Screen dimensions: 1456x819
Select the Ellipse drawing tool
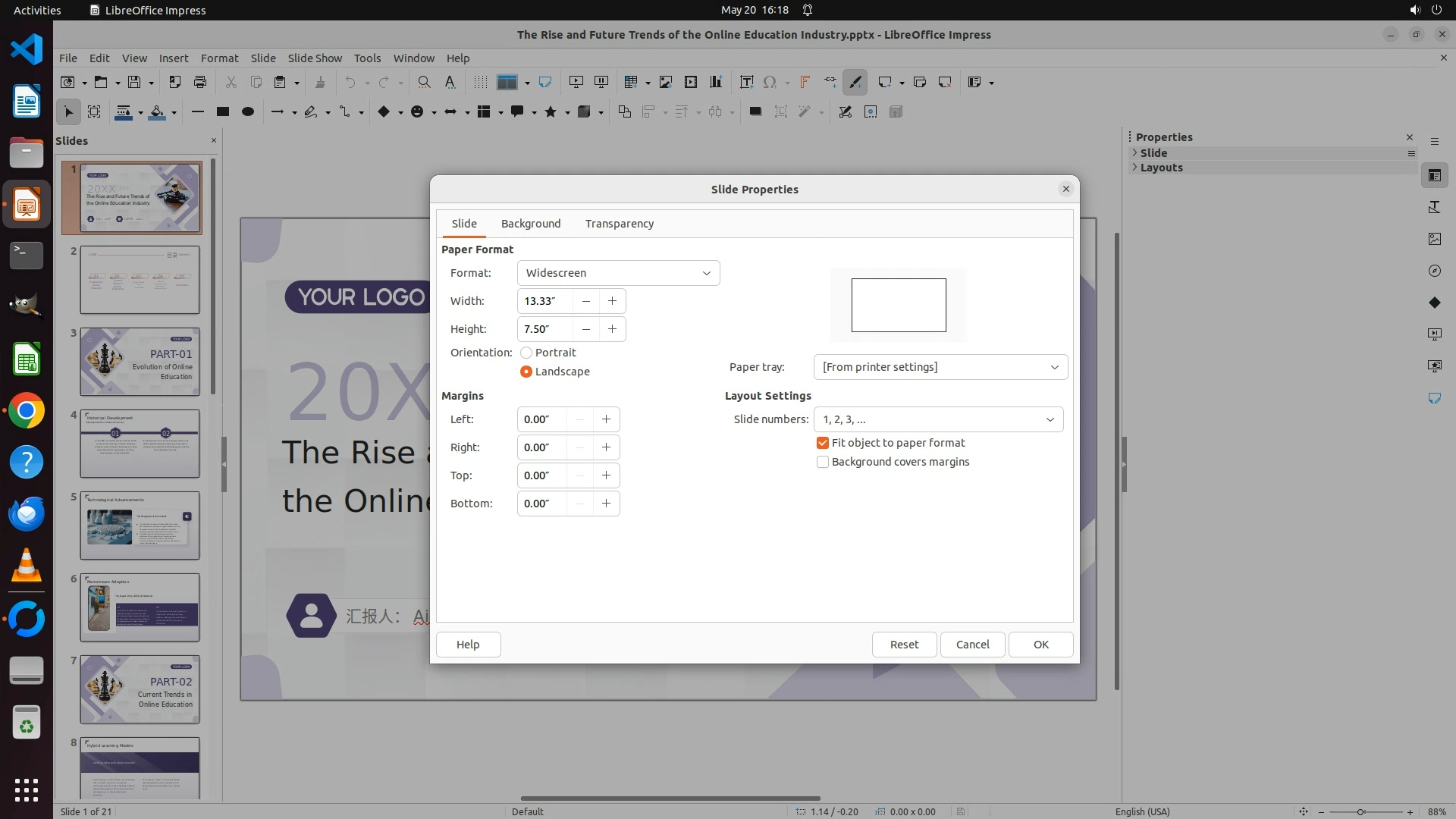tap(247, 112)
